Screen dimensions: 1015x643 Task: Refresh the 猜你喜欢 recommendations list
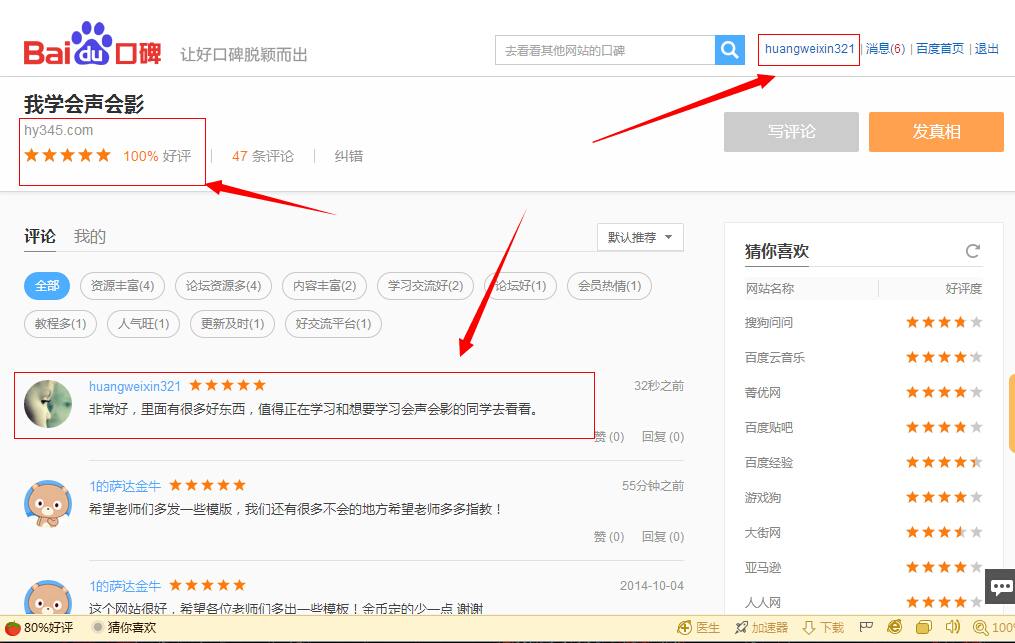[972, 251]
